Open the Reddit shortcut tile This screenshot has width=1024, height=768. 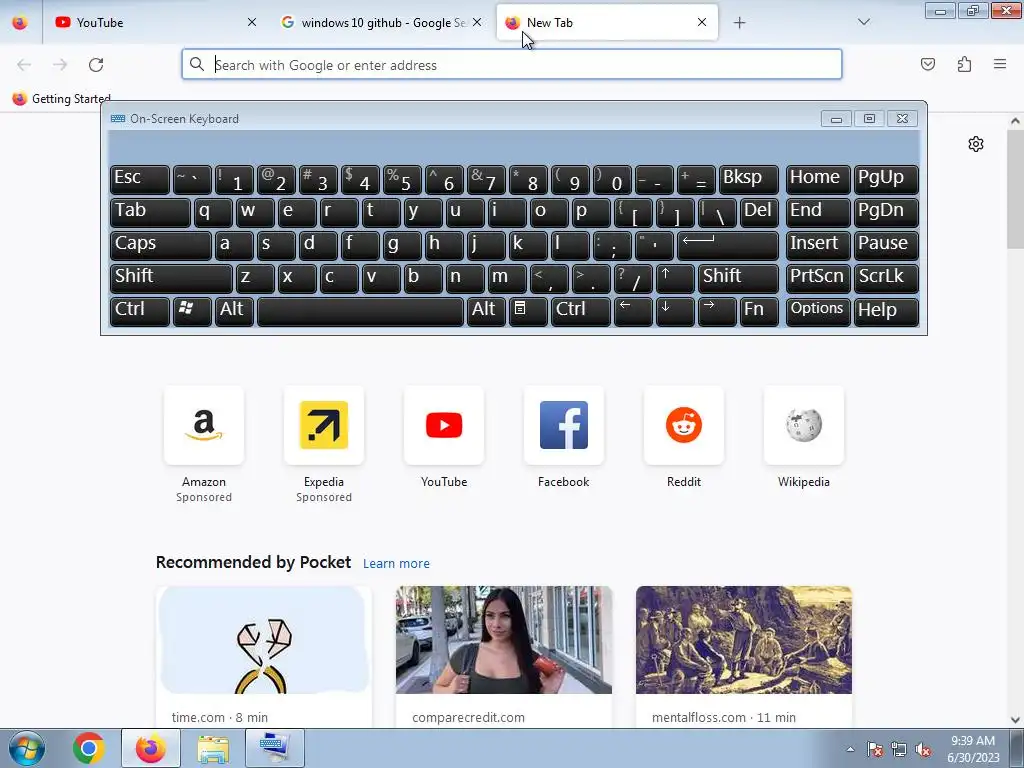pyautogui.click(x=684, y=425)
